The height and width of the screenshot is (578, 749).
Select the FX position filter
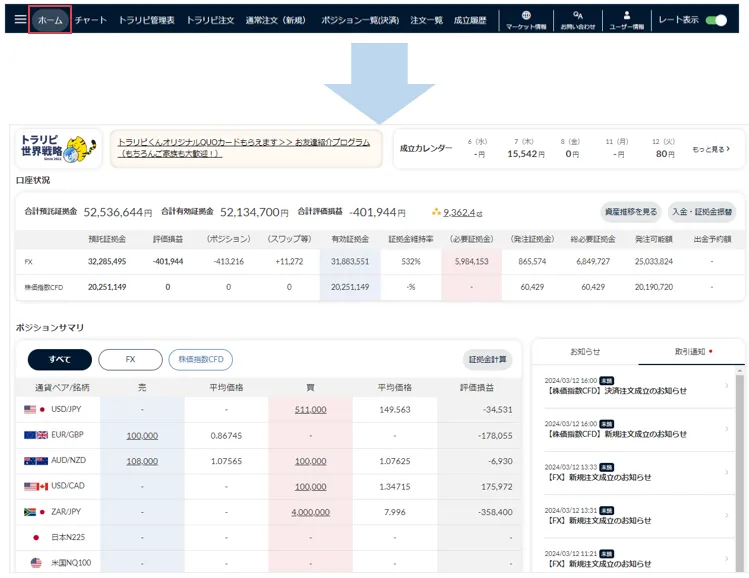[x=130, y=360]
